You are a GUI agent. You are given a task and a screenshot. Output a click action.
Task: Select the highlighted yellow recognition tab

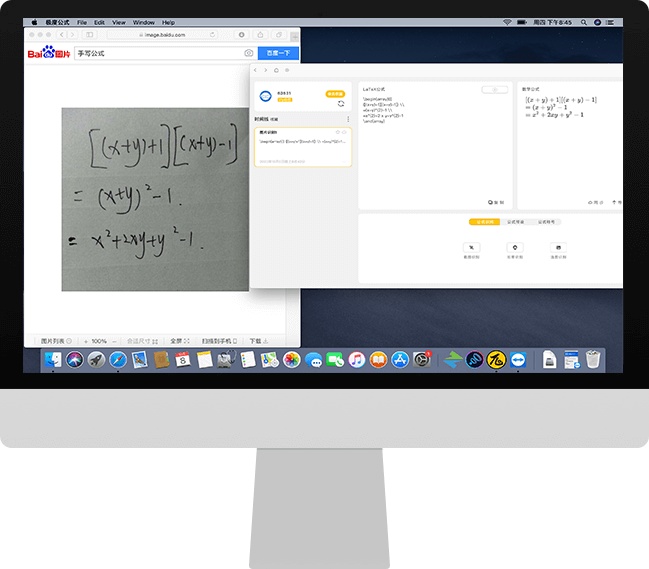(x=485, y=222)
